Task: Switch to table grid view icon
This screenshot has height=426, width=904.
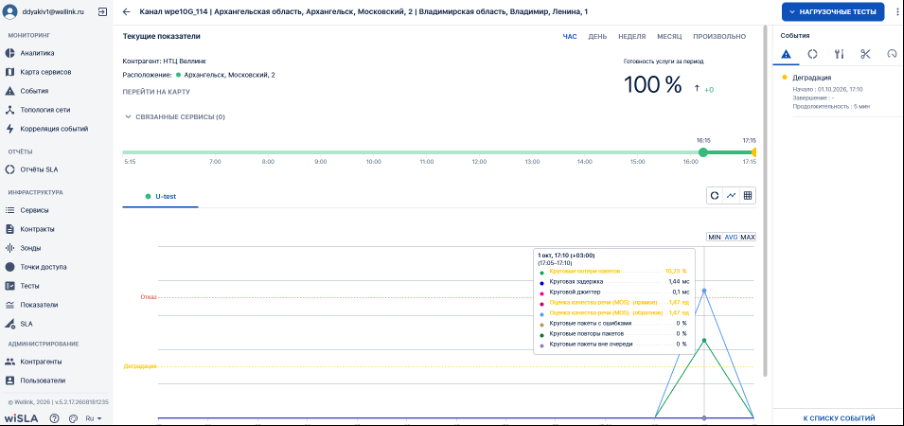Action: [x=748, y=195]
